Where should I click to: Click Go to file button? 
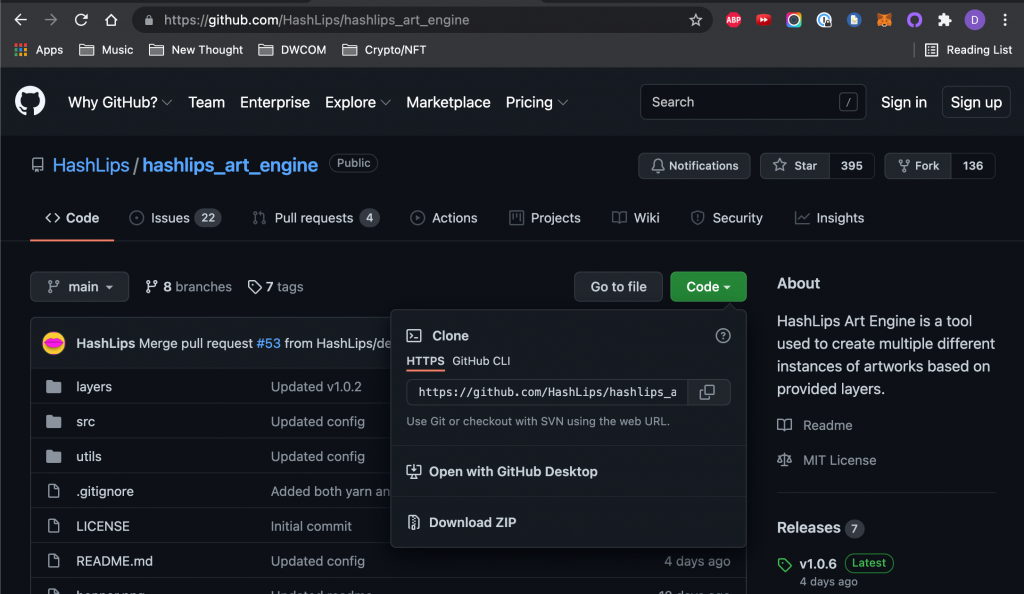coord(618,287)
